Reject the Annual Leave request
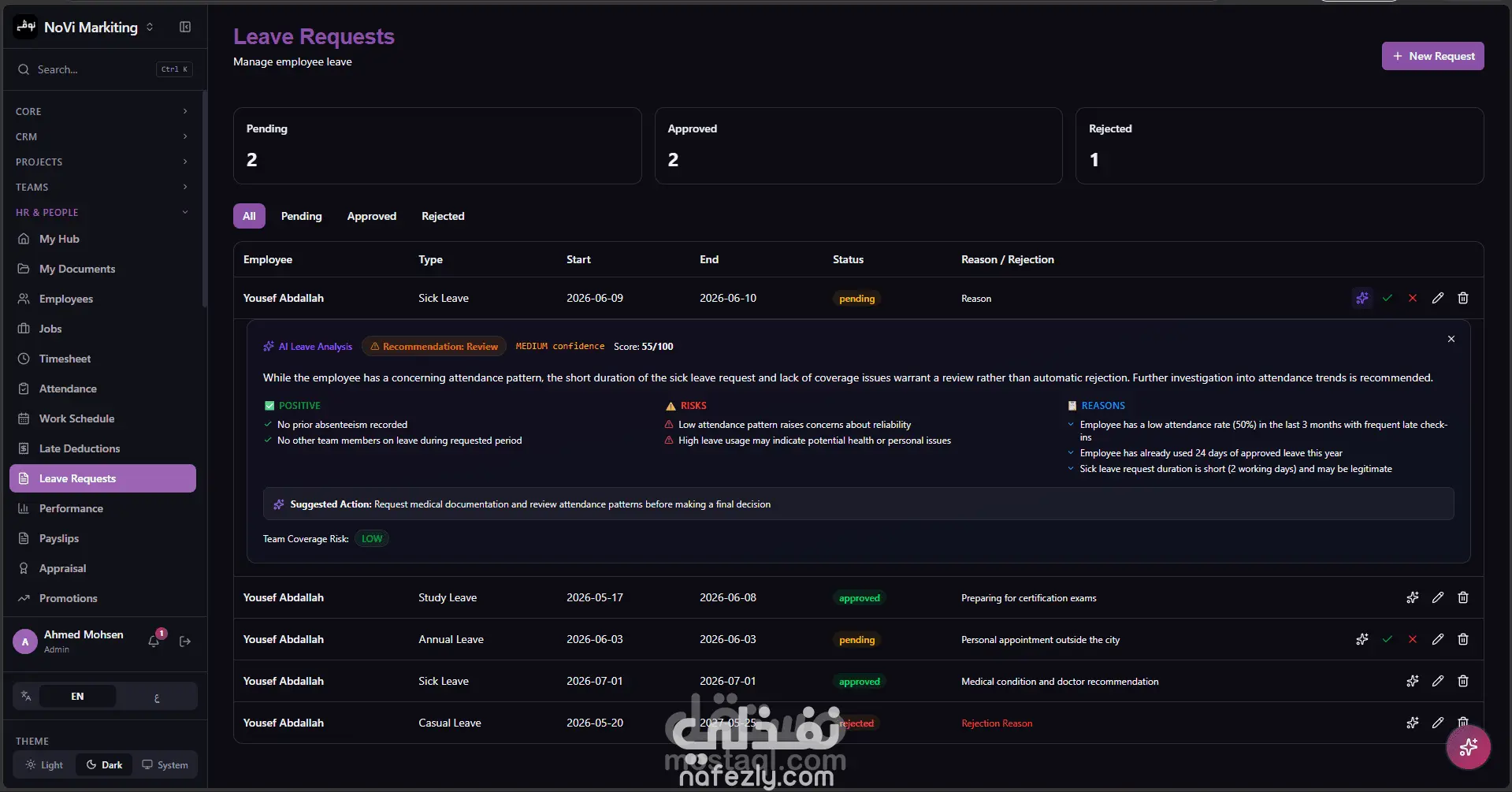1512x792 pixels. [x=1413, y=639]
